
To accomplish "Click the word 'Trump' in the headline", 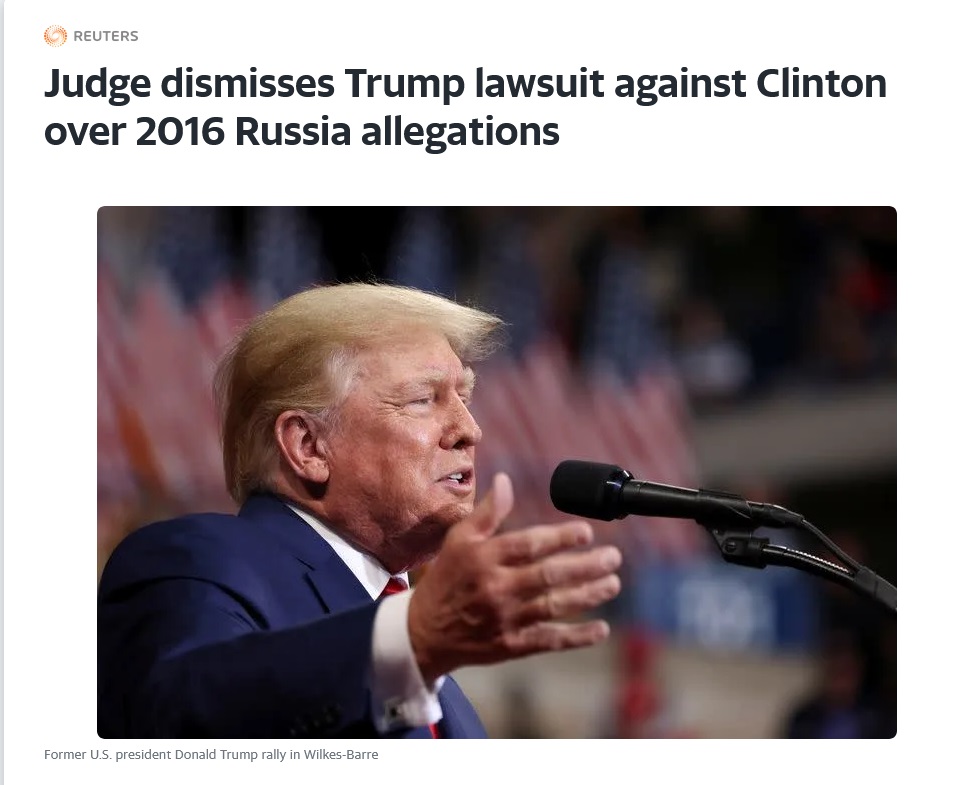I will pos(404,85).
